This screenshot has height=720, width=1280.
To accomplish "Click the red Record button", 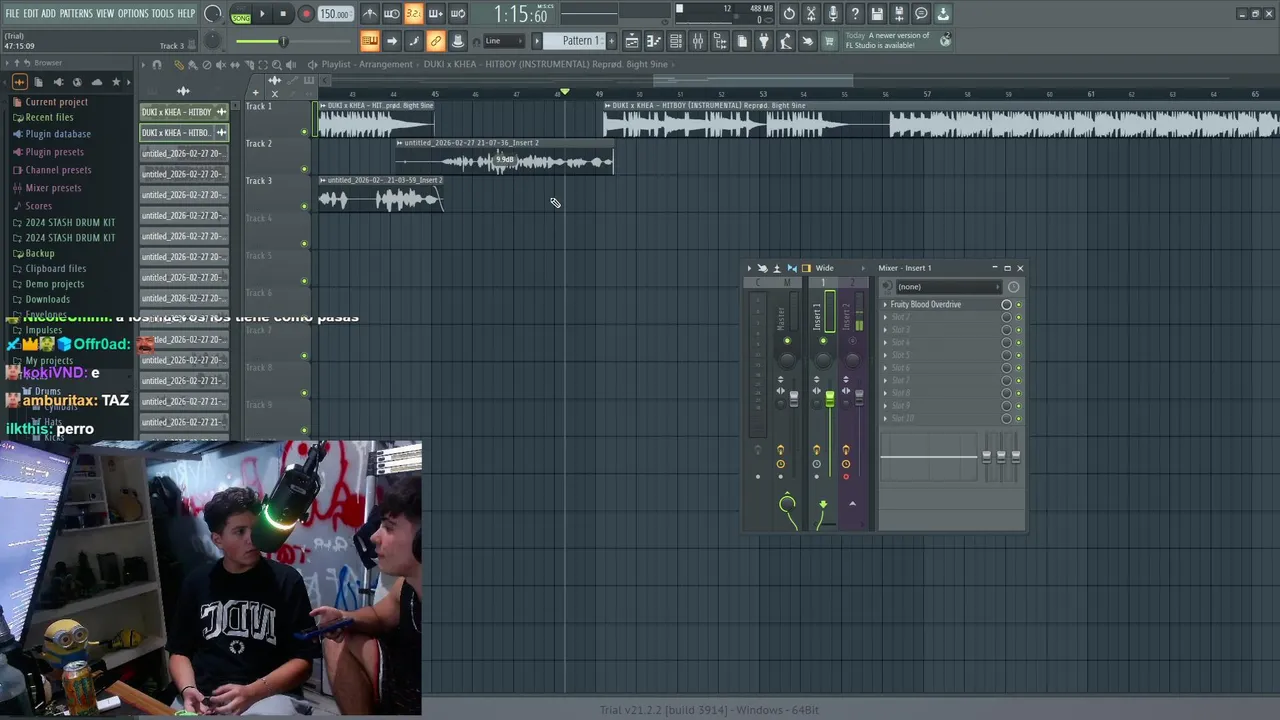I will (306, 14).
